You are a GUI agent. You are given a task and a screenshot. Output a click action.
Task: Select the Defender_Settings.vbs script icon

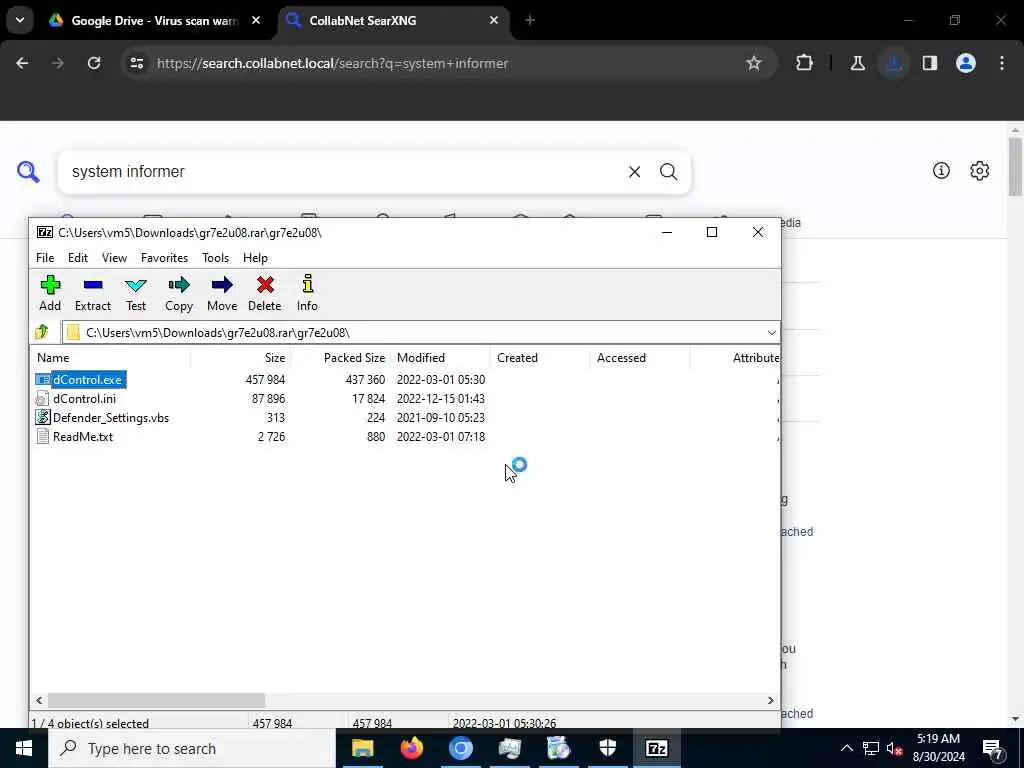pyautogui.click(x=42, y=417)
